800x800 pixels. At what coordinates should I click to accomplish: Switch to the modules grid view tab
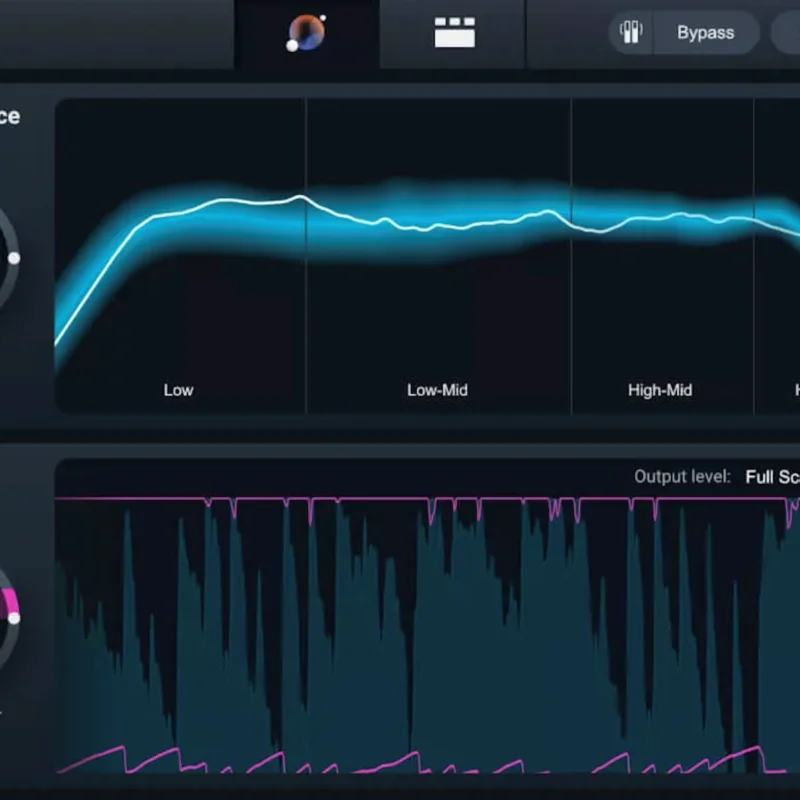point(454,33)
